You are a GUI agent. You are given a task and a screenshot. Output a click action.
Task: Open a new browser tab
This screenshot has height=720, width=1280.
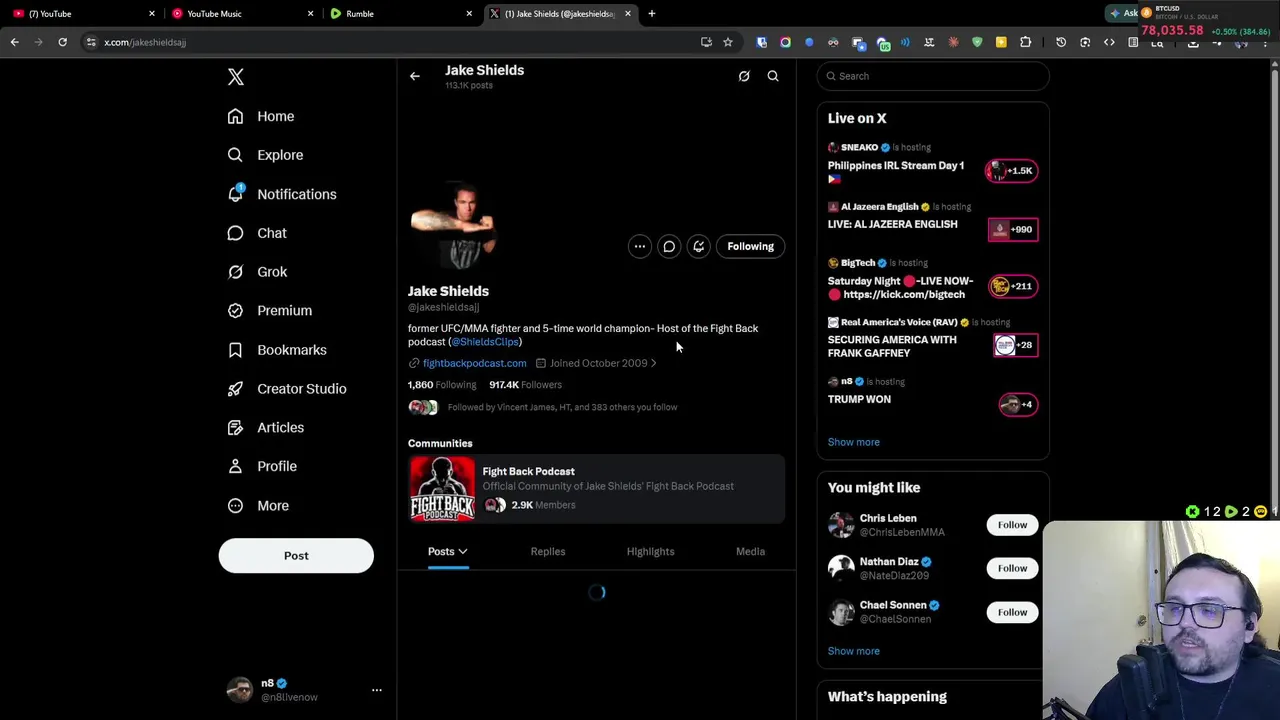(x=651, y=14)
